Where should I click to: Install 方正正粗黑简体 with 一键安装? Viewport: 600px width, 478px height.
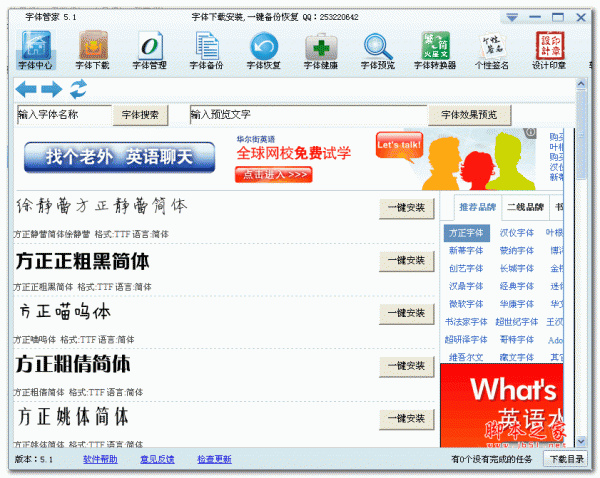(406, 261)
